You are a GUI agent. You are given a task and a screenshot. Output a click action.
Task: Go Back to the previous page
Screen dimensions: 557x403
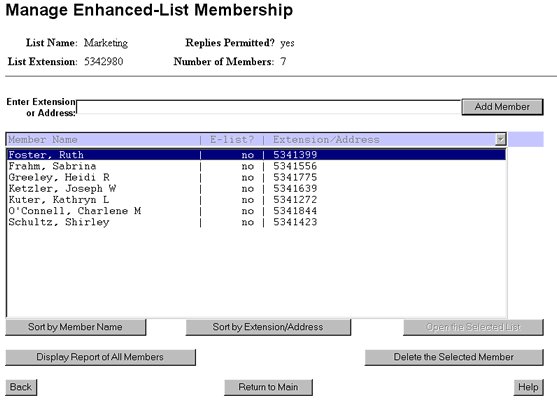click(x=21, y=387)
